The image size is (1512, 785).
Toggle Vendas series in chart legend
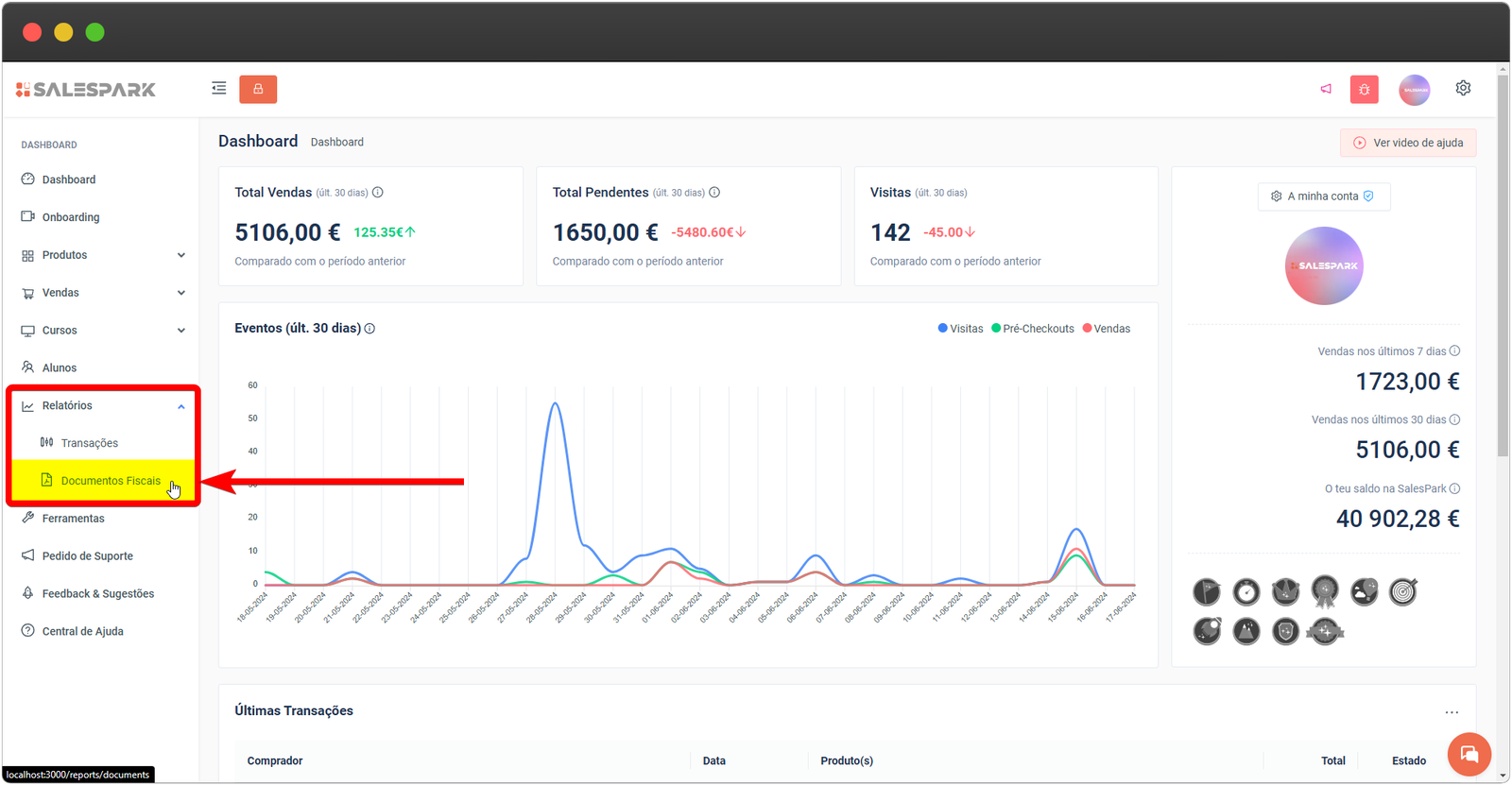[1106, 329]
